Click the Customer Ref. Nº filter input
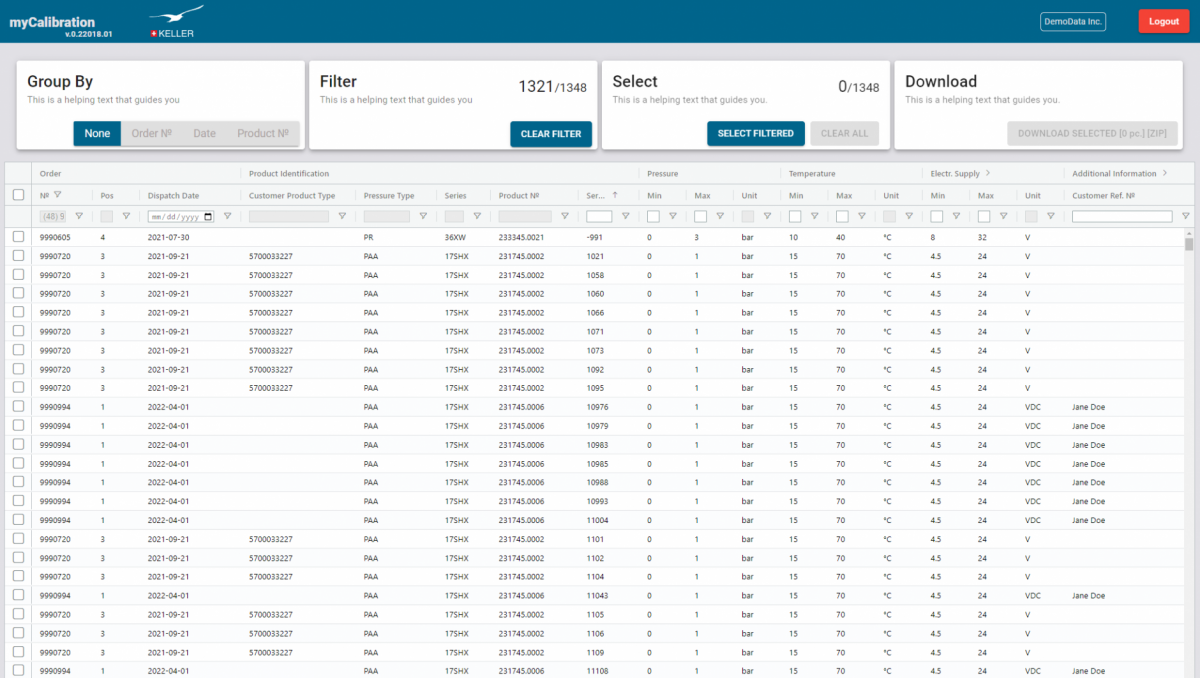The width and height of the screenshot is (1200, 678). (1121, 216)
